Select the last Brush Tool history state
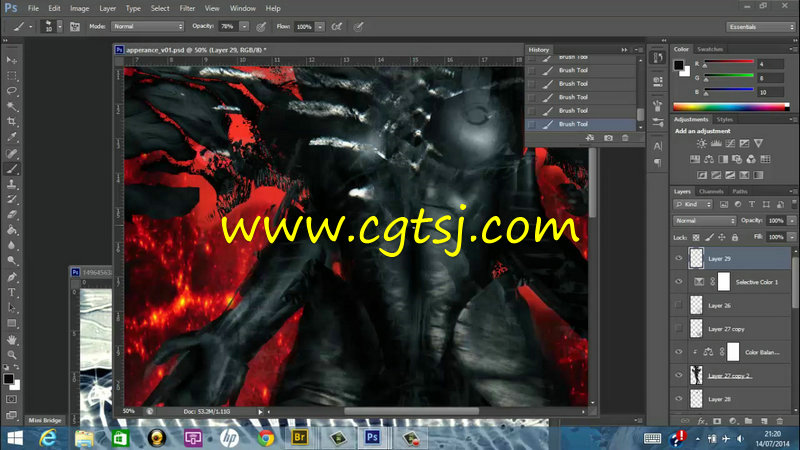The width and height of the screenshot is (800, 450). point(582,124)
